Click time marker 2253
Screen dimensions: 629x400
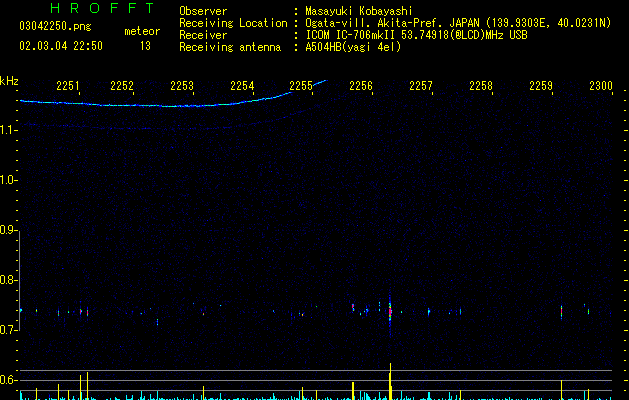[x=182, y=86]
